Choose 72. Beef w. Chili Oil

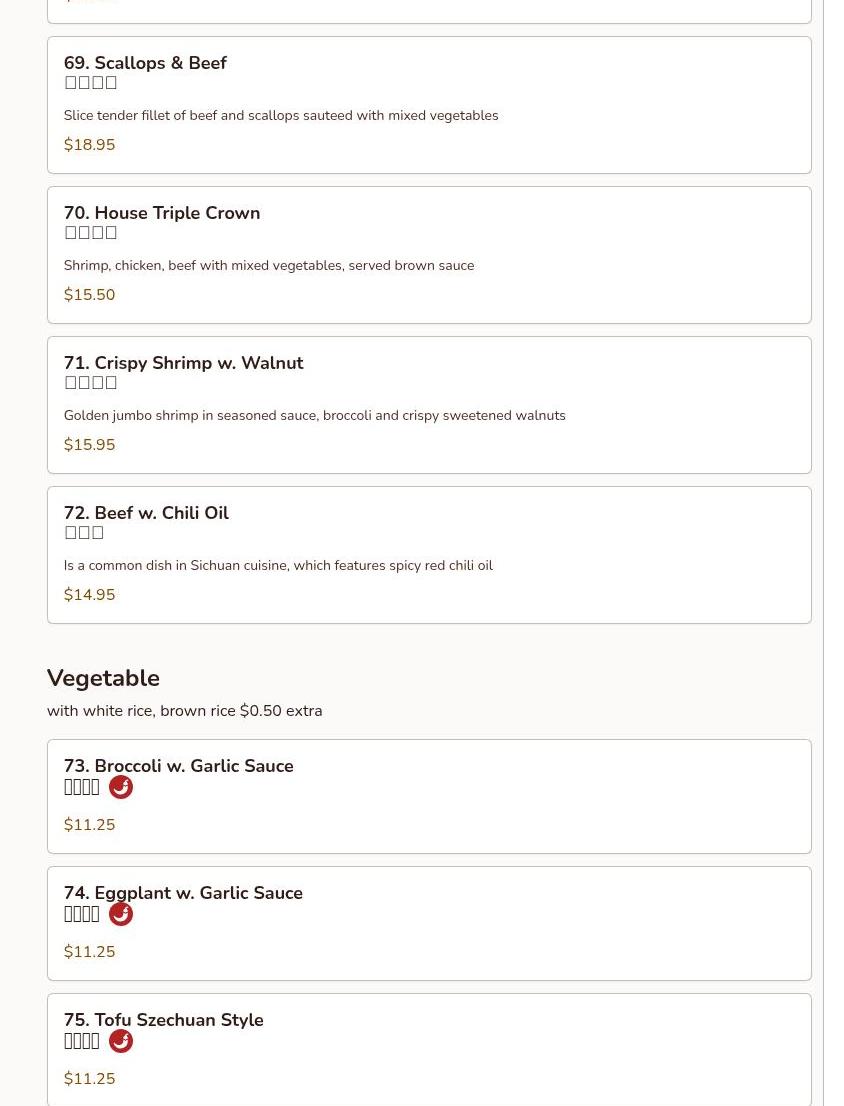point(429,555)
